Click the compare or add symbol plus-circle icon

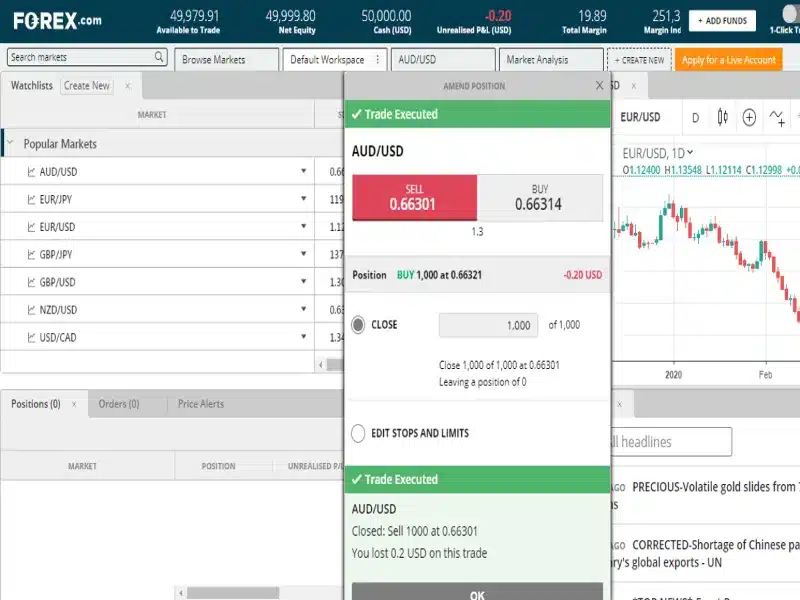pos(749,118)
